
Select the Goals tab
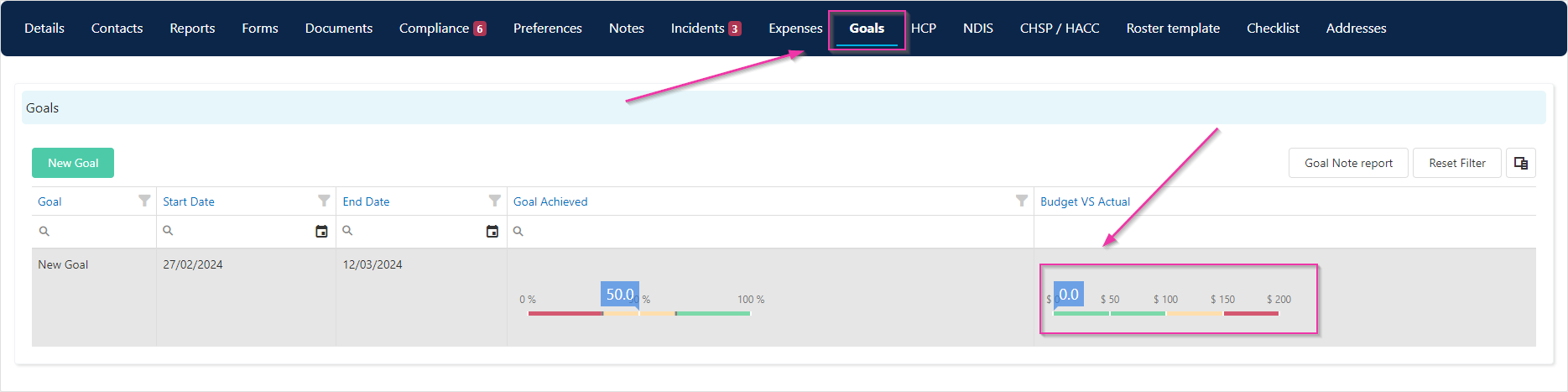click(x=867, y=29)
